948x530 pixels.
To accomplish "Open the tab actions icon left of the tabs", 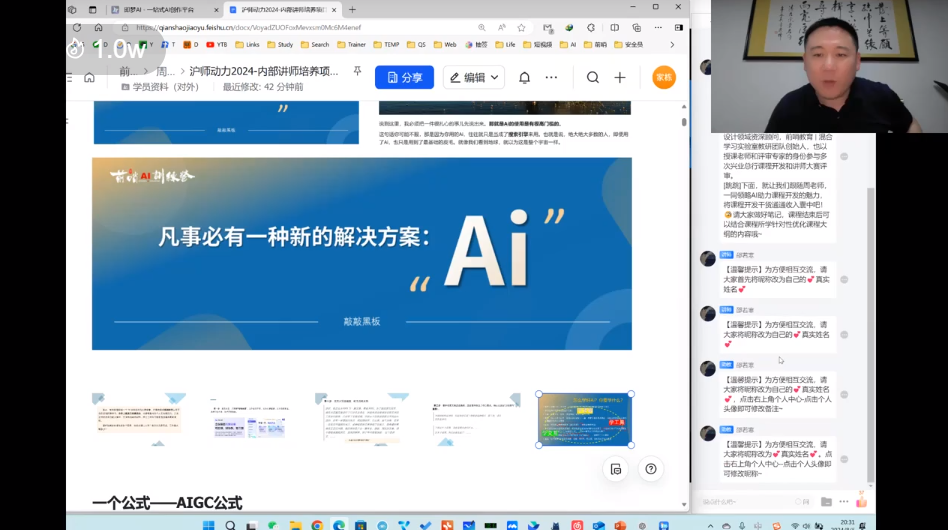I will [x=93, y=10].
